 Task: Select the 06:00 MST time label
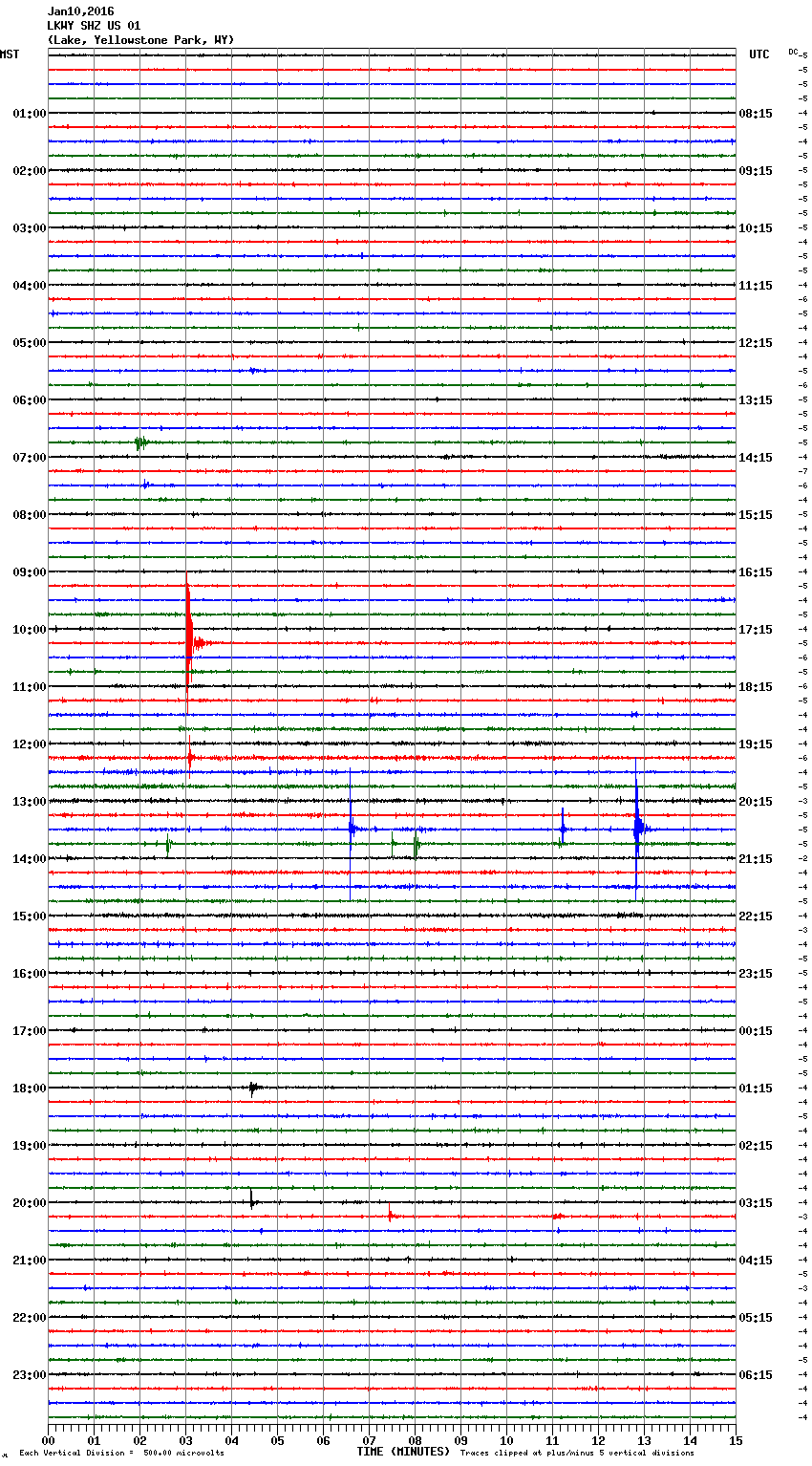coord(29,400)
